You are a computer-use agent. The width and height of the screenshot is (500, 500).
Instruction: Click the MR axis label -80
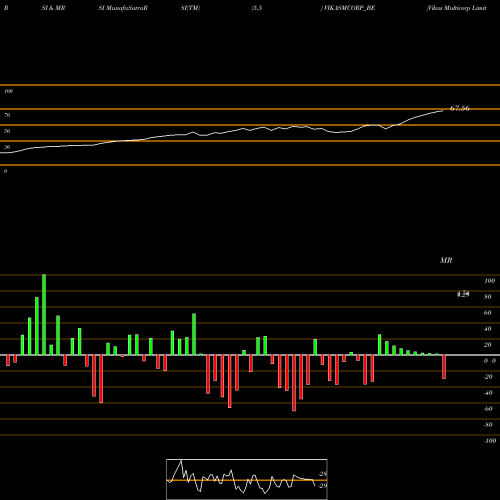click(488, 425)
